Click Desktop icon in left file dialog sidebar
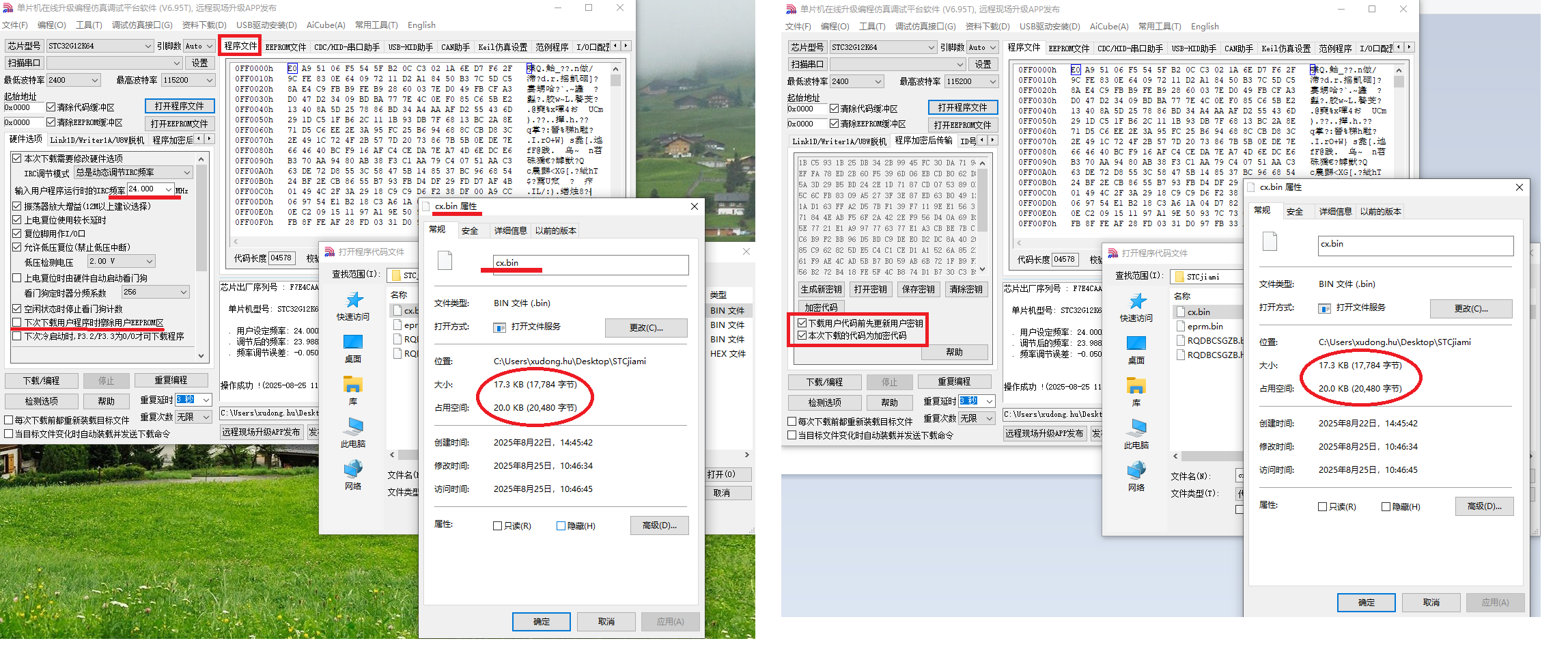Screen dimensions: 1568x656 coord(353,342)
